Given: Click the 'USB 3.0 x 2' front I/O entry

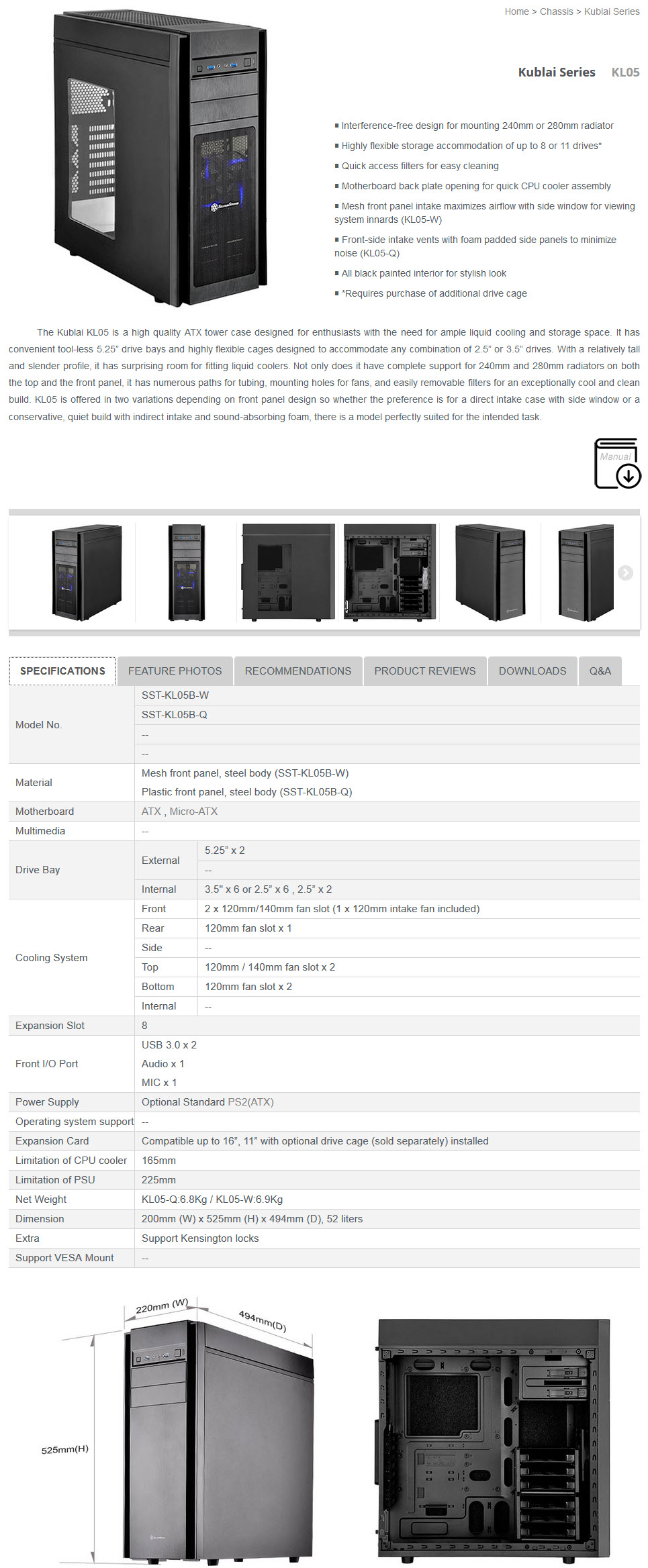Looking at the screenshot, I should pos(169,1045).
